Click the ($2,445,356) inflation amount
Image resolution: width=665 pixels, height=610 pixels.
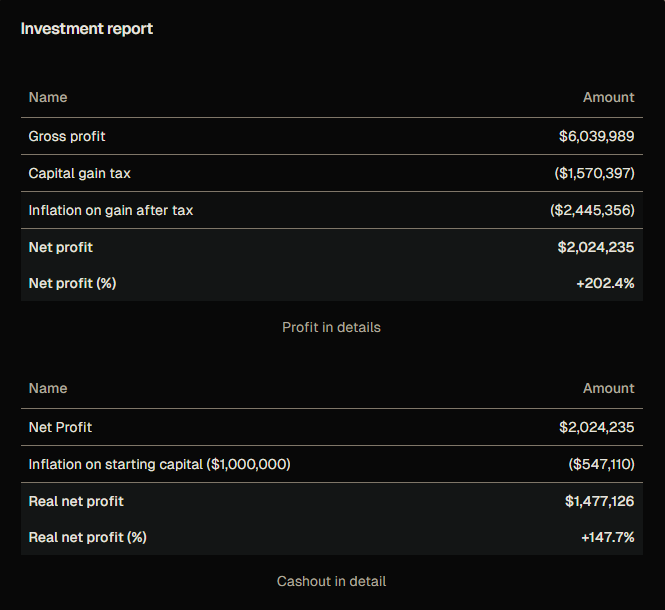[592, 210]
